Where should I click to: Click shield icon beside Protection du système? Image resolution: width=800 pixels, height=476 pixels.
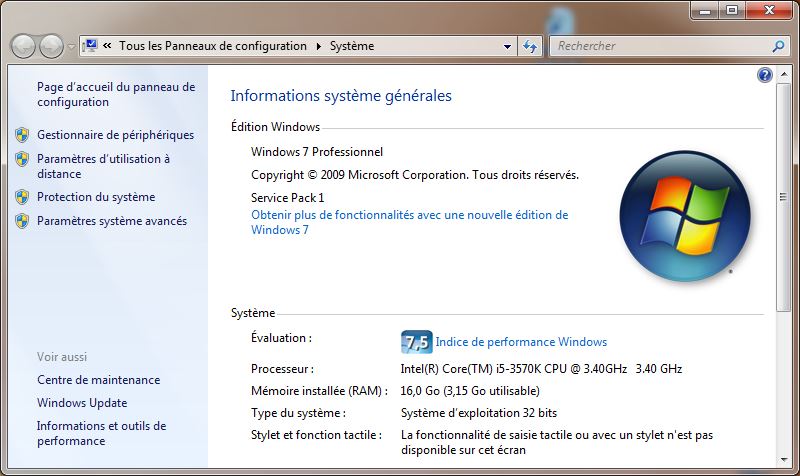(x=22, y=197)
